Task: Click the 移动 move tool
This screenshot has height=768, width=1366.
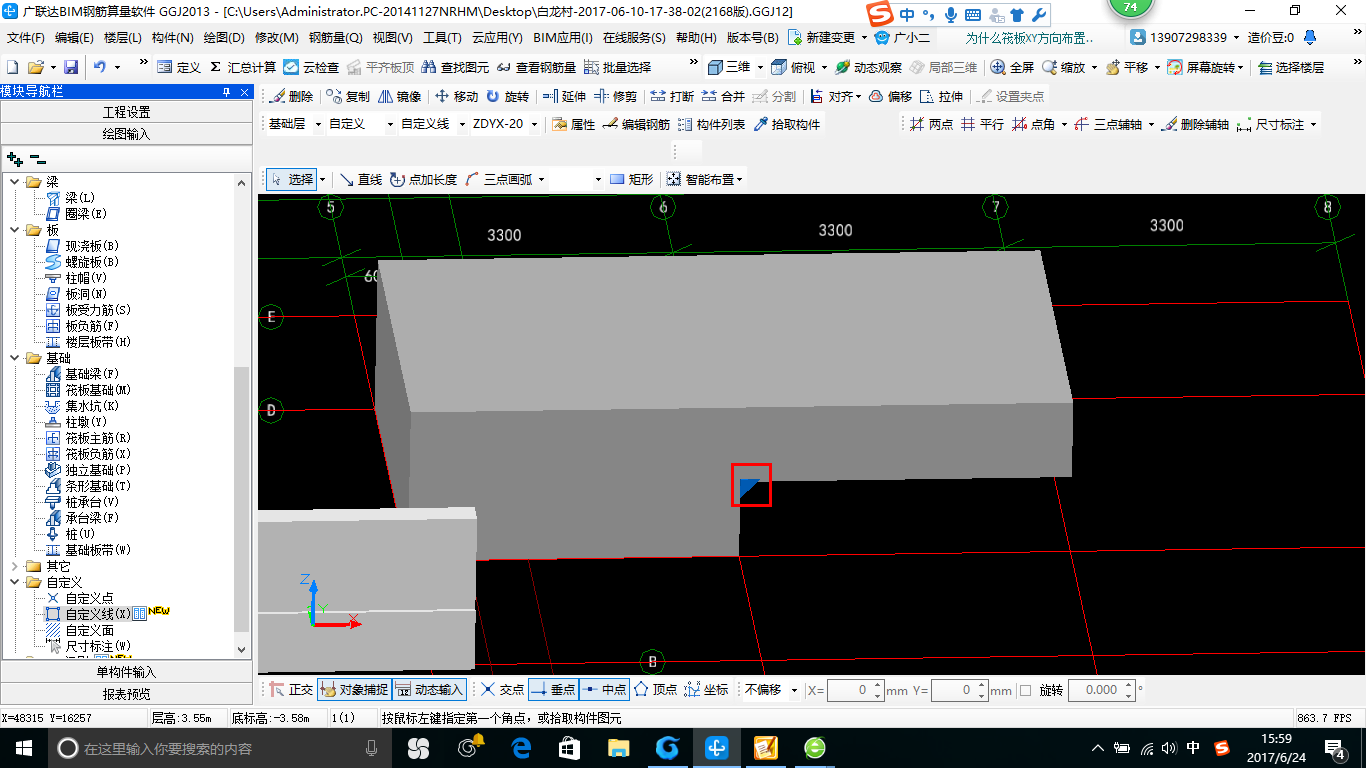Action: (x=456, y=97)
